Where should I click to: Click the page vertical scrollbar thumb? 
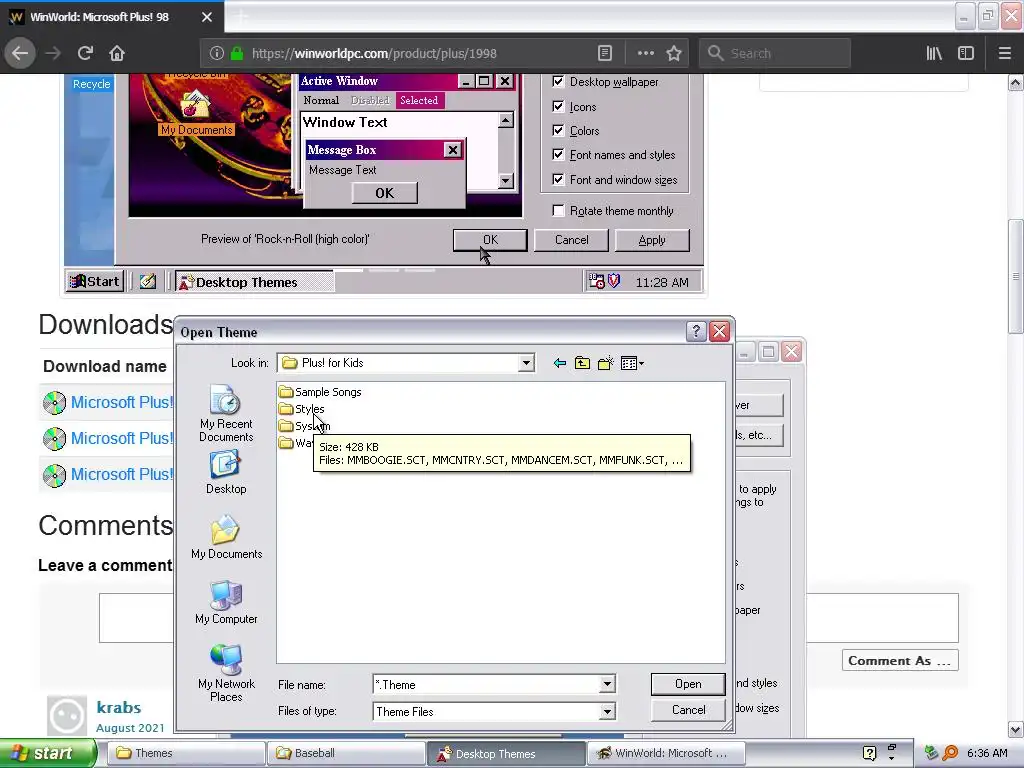[x=1015, y=277]
